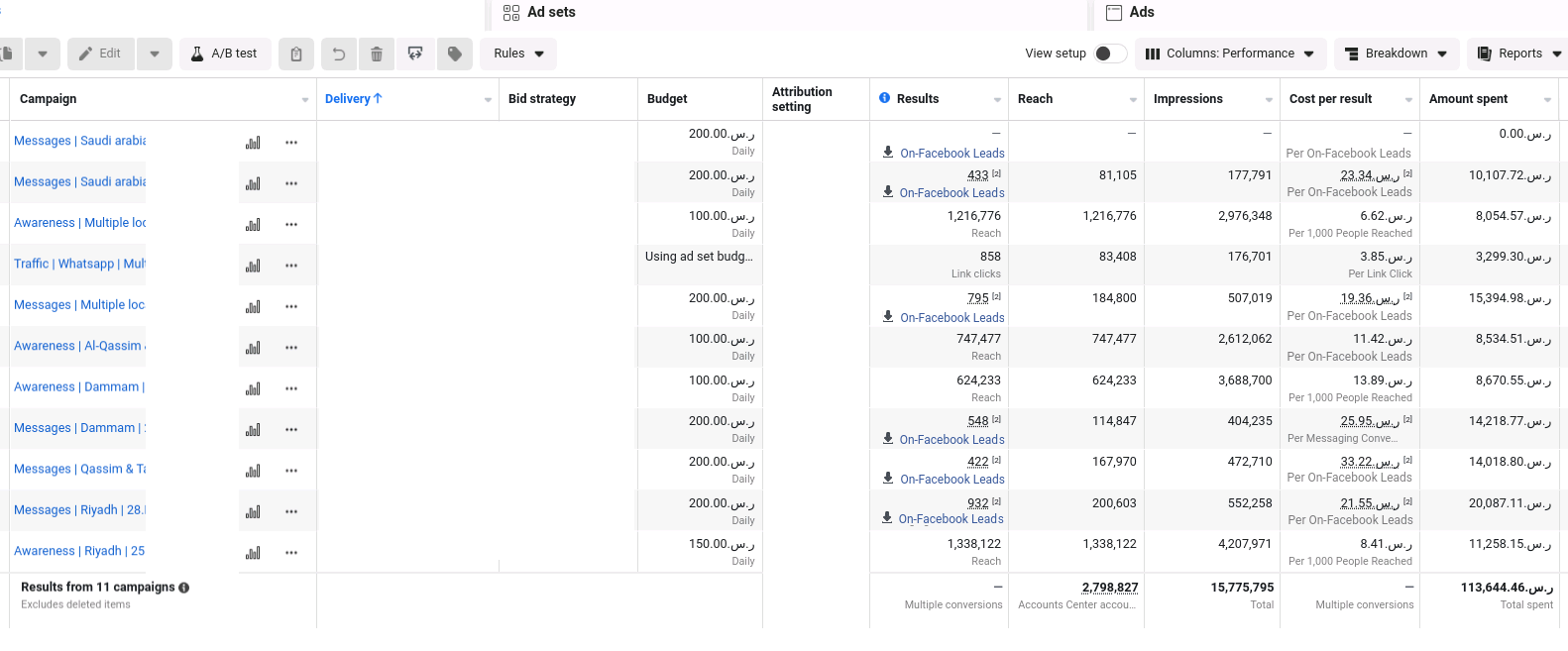Click charts icon for Messages | Riyadh campaign
This screenshot has height=651, width=1568.
click(253, 511)
